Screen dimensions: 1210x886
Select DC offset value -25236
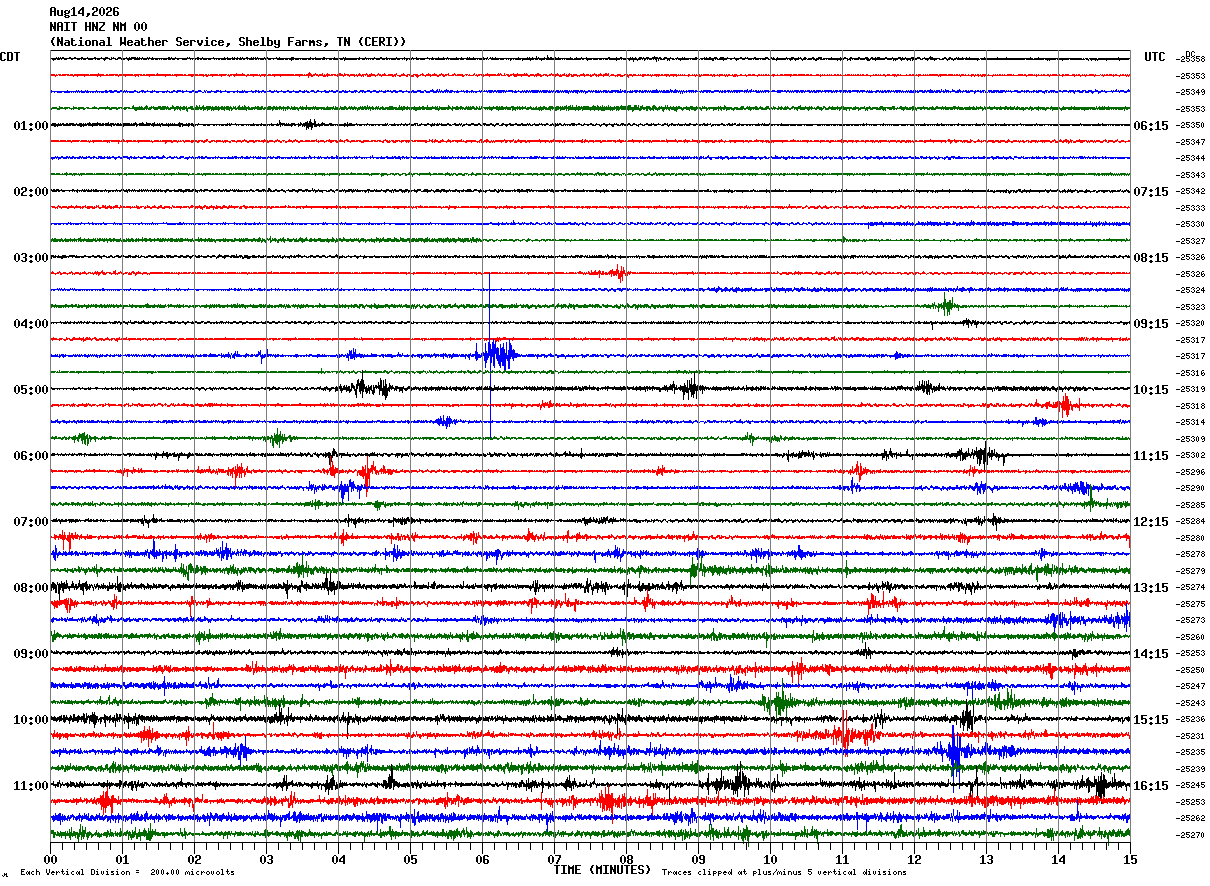point(1191,720)
